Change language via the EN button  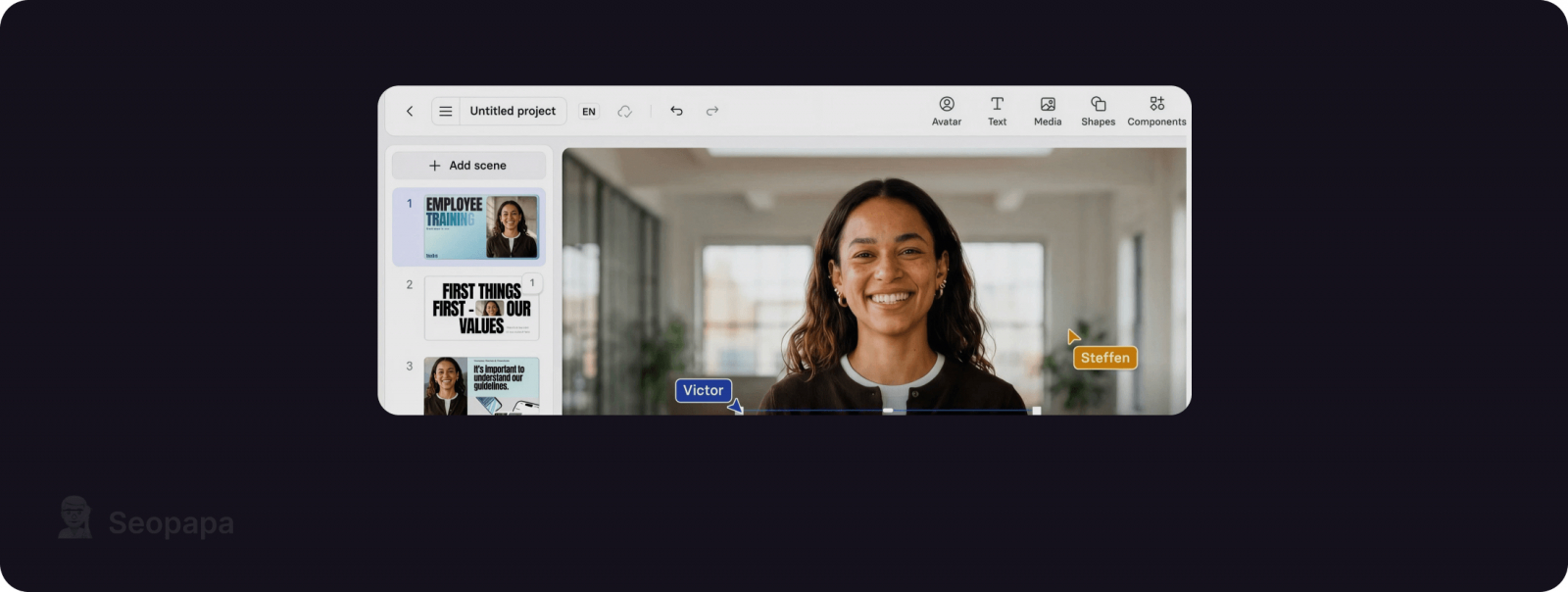pos(589,112)
